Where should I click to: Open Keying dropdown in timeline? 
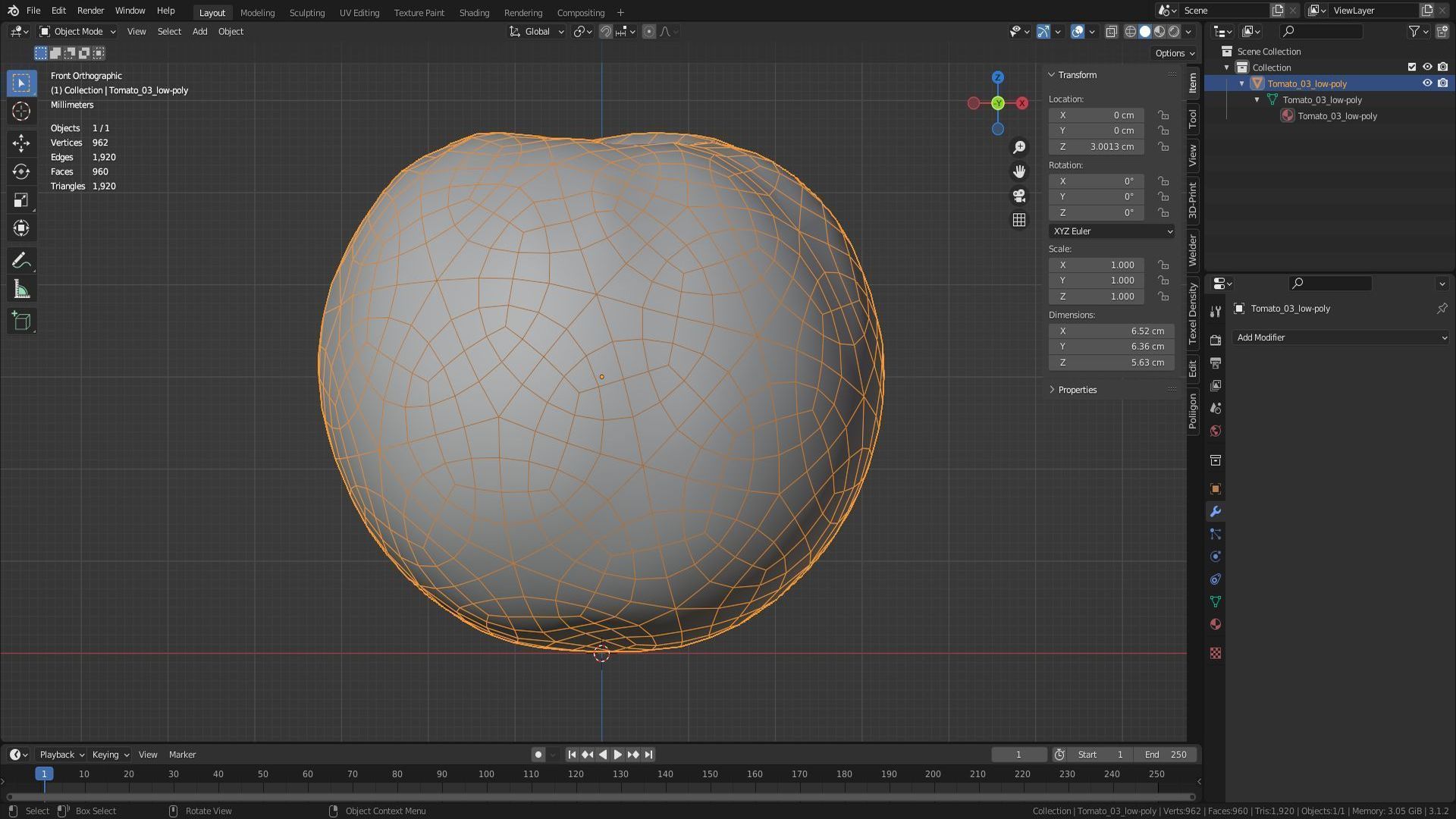tap(110, 755)
